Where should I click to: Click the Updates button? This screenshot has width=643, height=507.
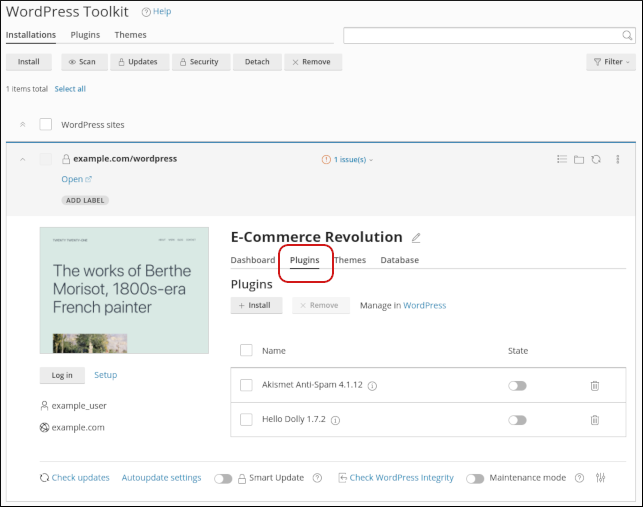click(140, 62)
